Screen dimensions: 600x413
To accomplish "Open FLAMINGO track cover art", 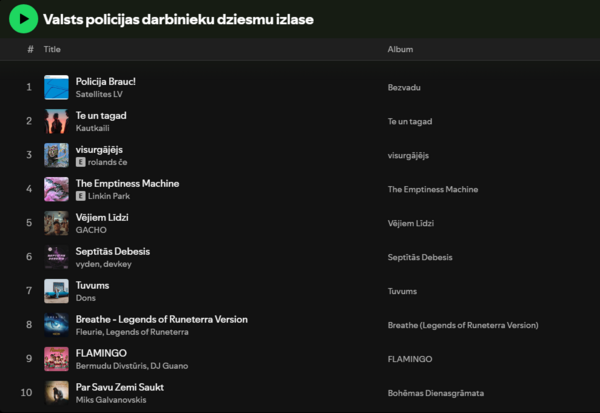I will coord(56,359).
